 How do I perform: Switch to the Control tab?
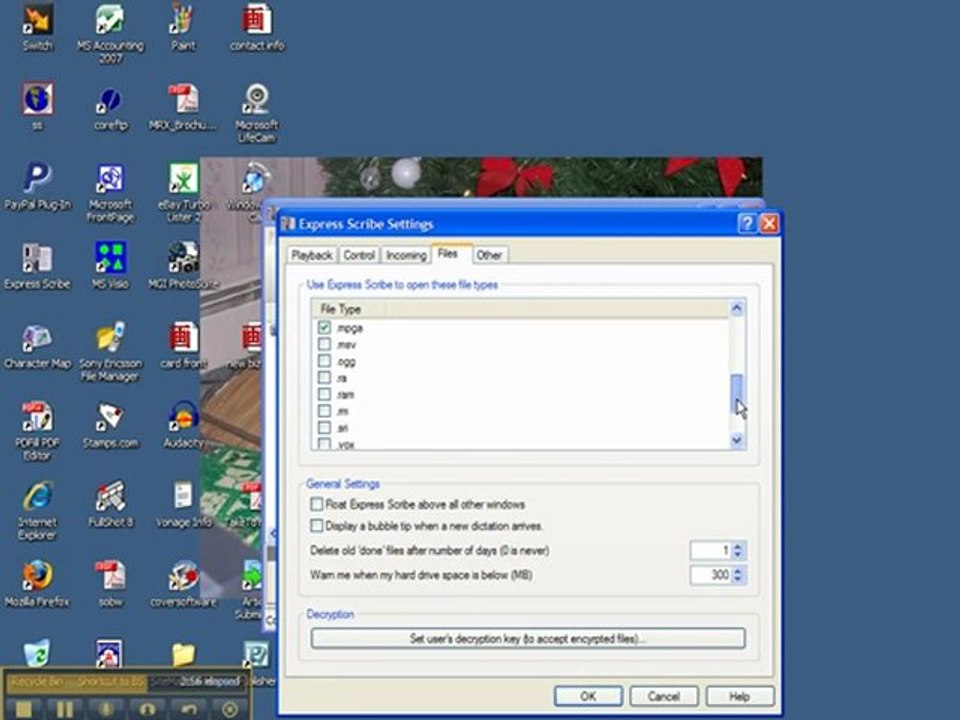tap(359, 255)
